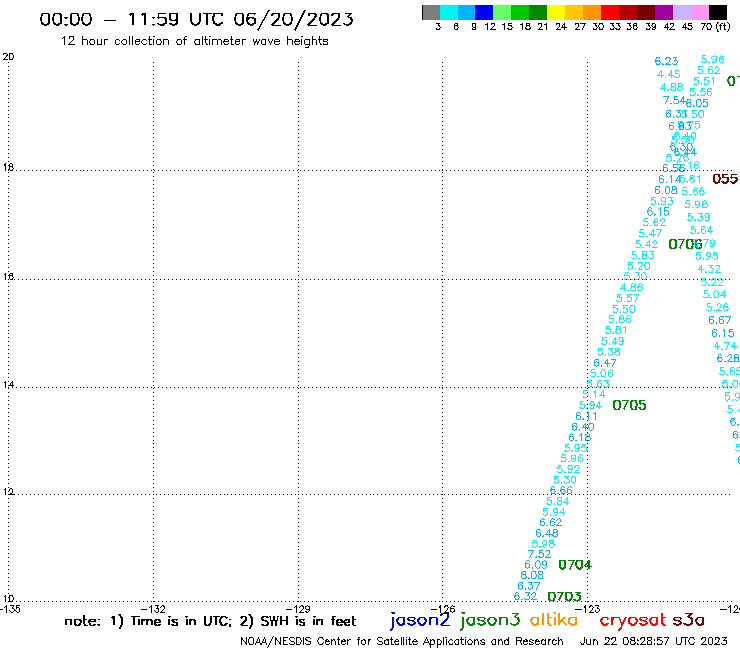740x650 pixels.
Task: Click the wave height value 6.47
Action: point(605,363)
